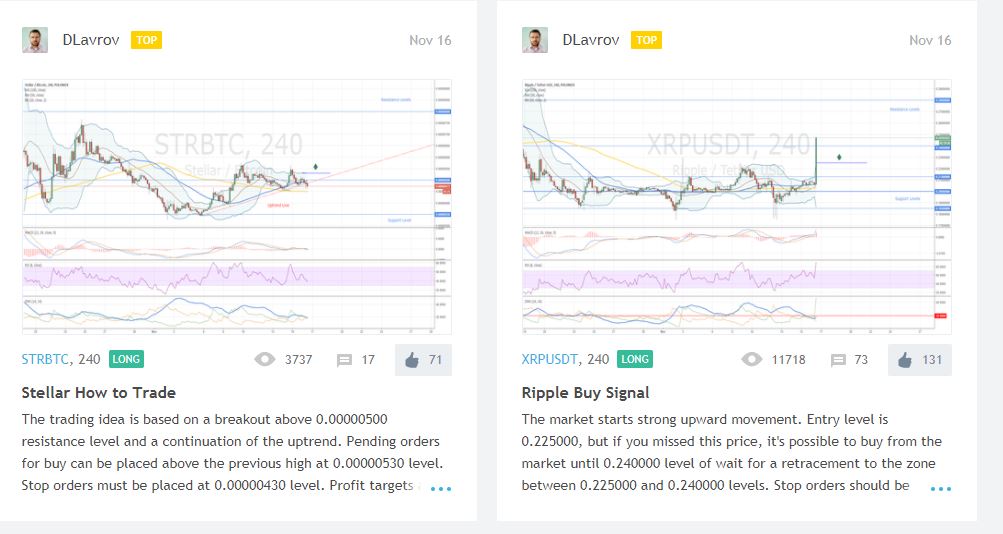Click LONG label next to XRPUSDT

click(635, 359)
